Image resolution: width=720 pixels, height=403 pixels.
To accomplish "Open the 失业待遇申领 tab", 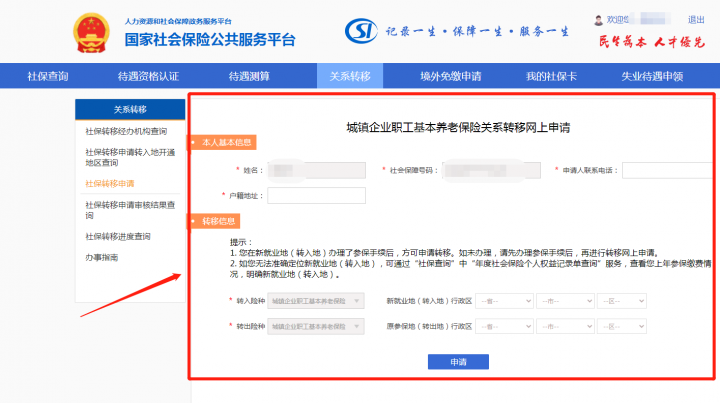I will coord(652,76).
